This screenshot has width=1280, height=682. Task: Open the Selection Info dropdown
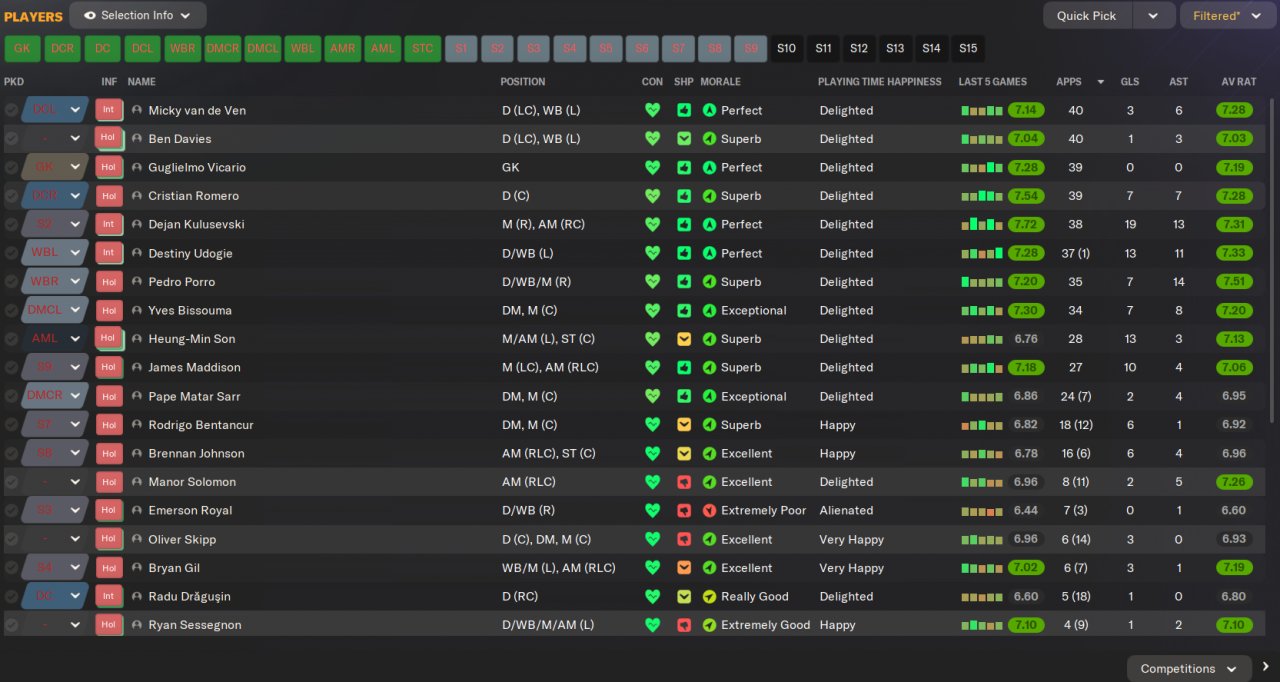138,15
